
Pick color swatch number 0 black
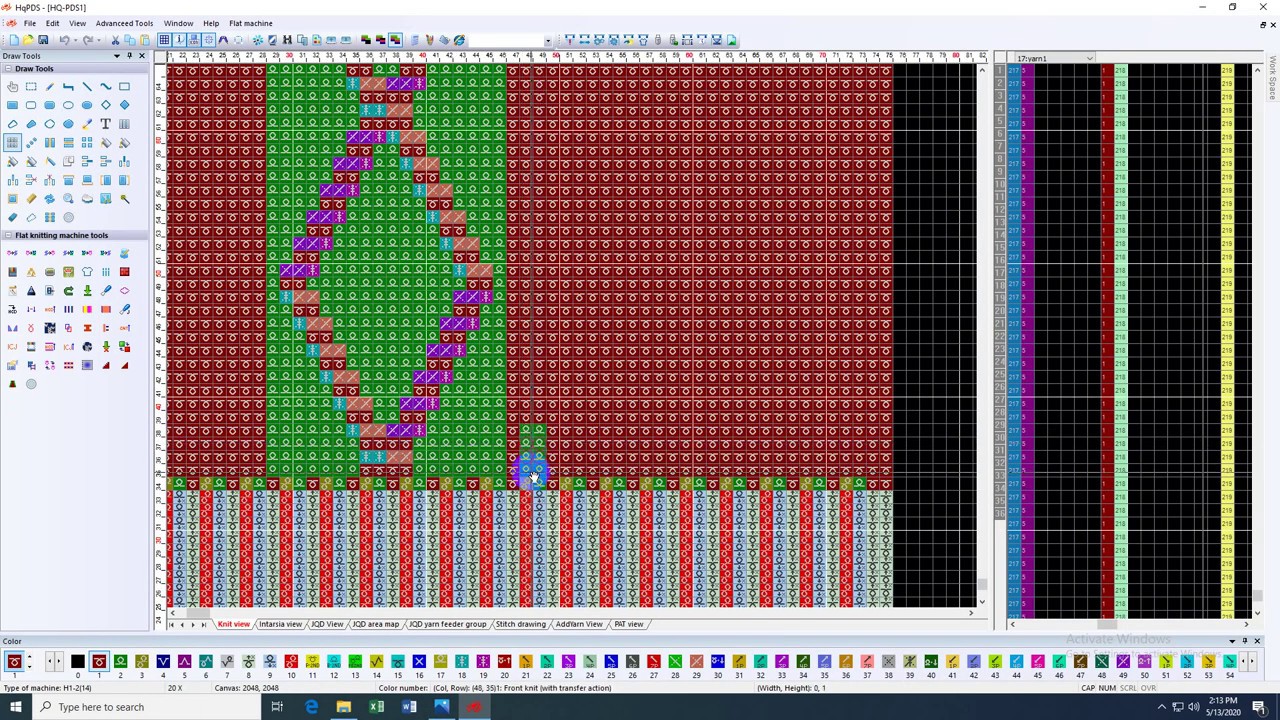tap(77, 661)
